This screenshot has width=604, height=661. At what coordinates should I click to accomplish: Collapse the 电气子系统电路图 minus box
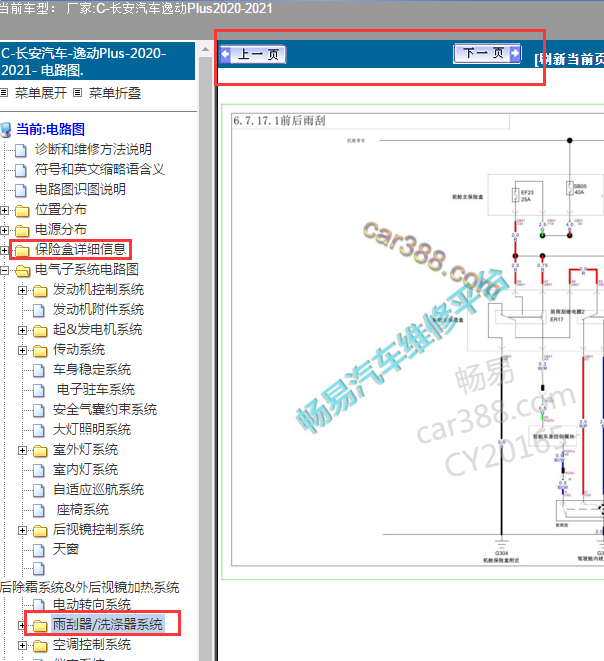[x=5, y=270]
